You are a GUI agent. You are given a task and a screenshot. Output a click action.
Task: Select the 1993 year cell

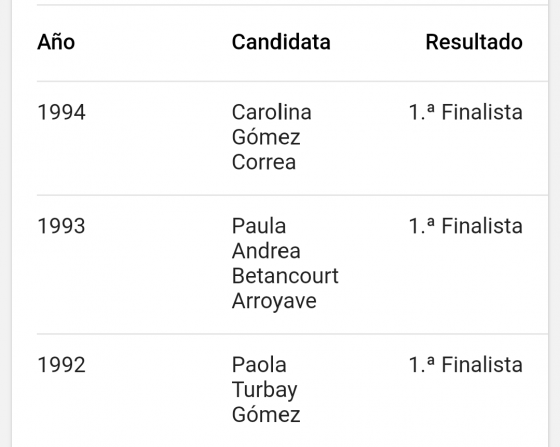(61, 226)
